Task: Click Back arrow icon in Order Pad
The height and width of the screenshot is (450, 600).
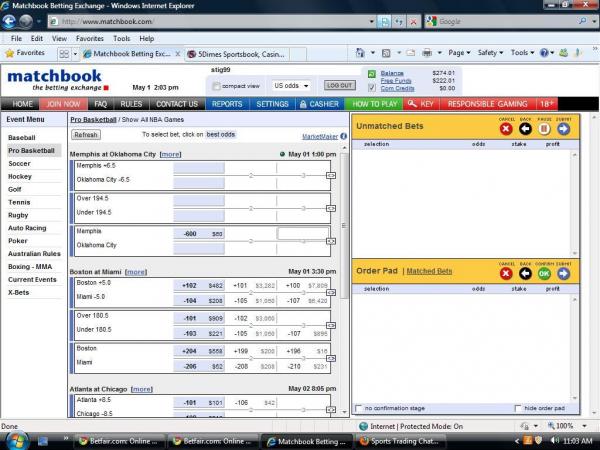Action: coord(525,273)
